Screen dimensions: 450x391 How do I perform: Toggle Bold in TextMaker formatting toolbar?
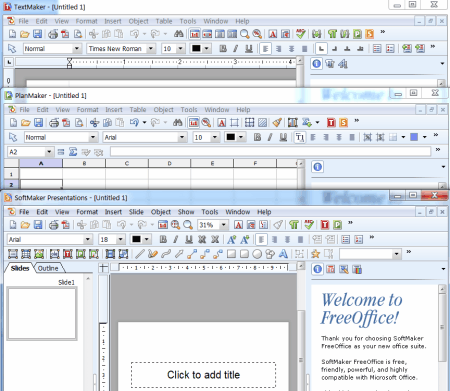(223, 49)
